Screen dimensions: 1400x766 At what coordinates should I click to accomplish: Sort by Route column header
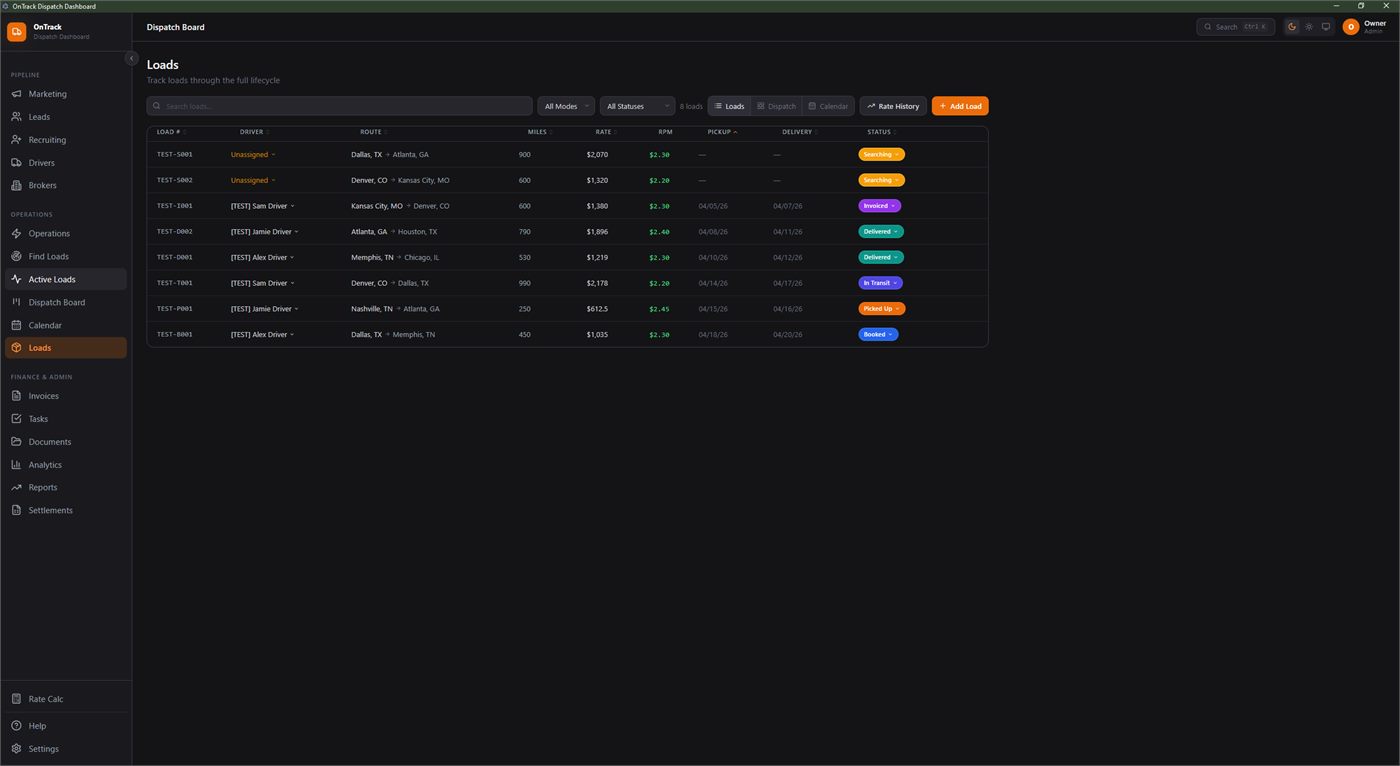click(x=373, y=132)
